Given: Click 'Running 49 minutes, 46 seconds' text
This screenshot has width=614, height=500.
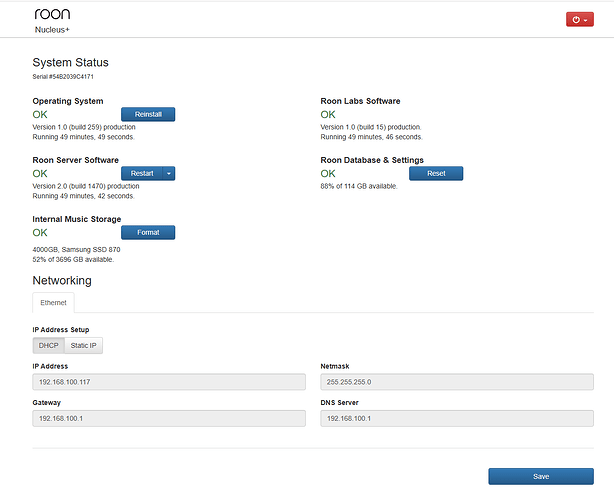Looking at the screenshot, I should pyautogui.click(x=371, y=137).
